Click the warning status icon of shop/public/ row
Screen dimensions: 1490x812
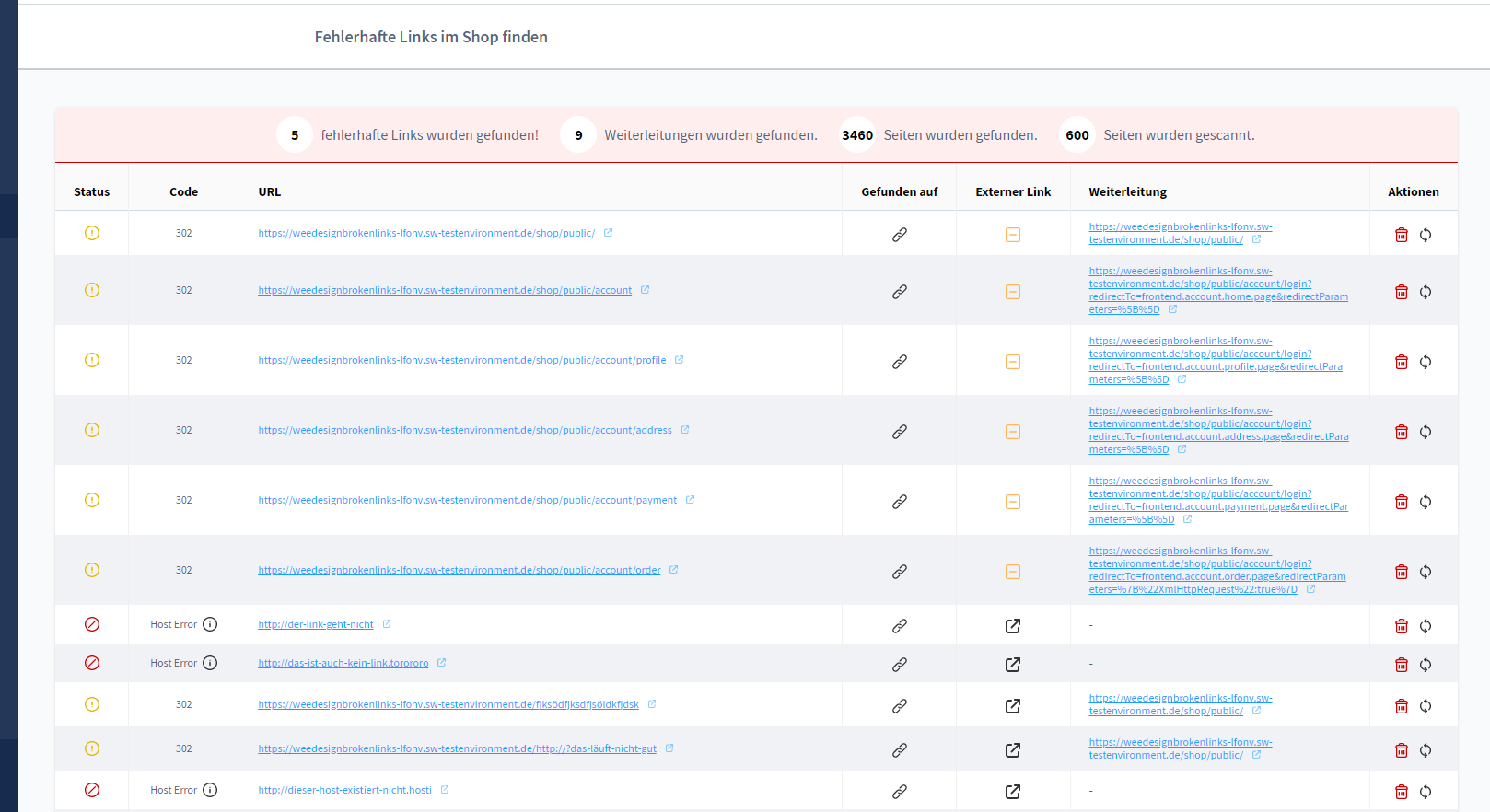coord(92,233)
